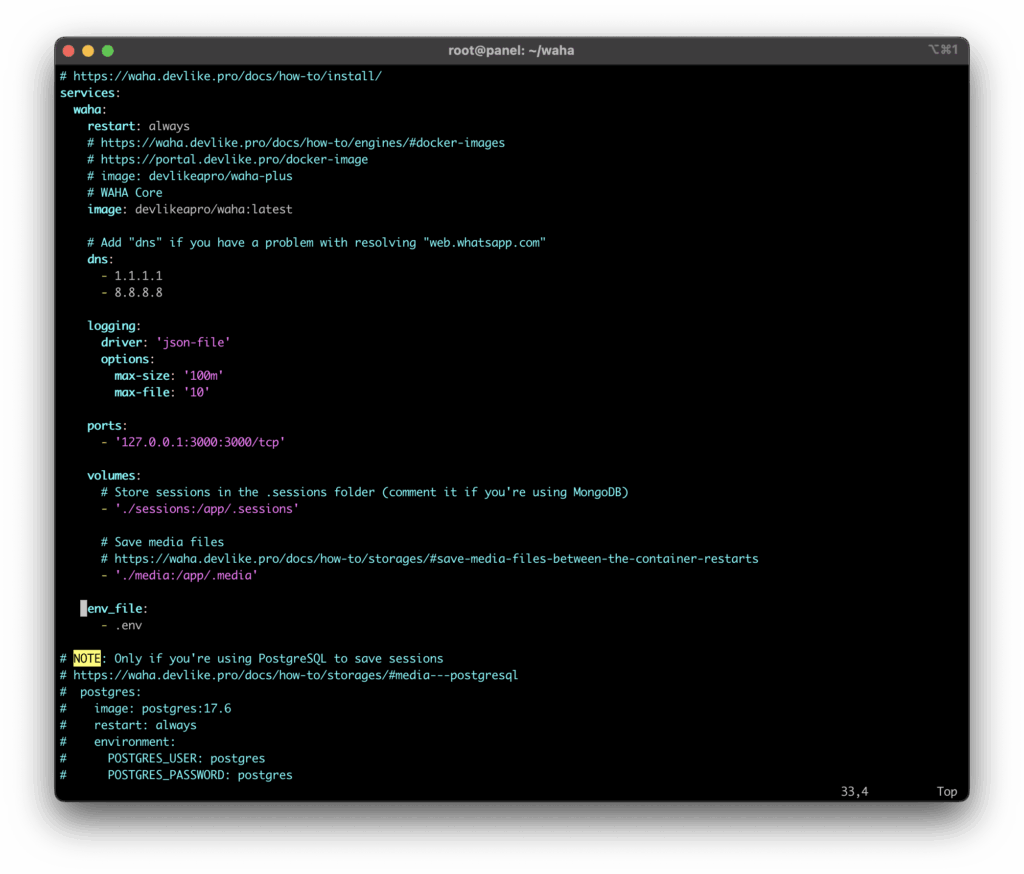This screenshot has height=874, width=1024.
Task: Click the red close window button
Action: pos(69,50)
